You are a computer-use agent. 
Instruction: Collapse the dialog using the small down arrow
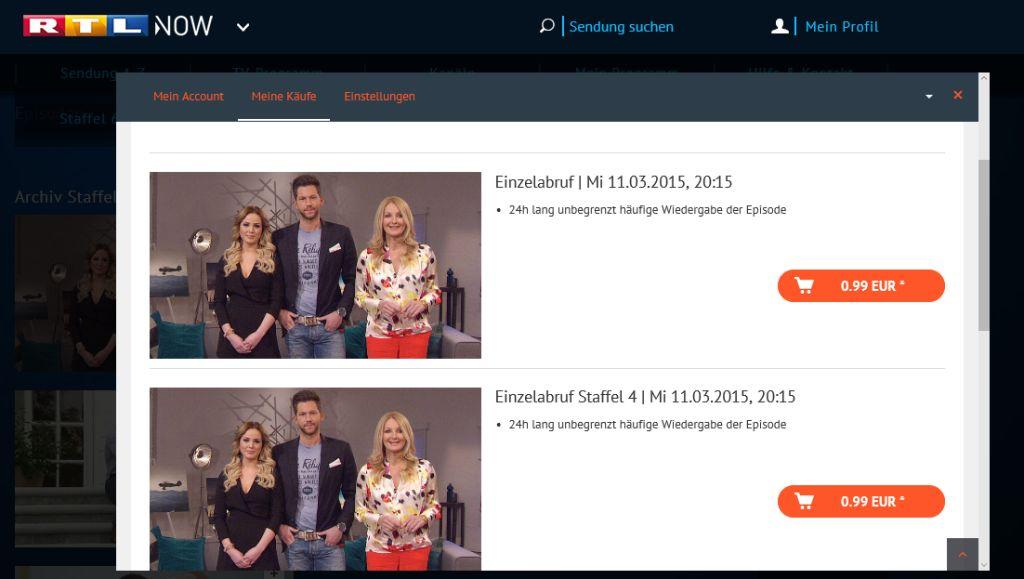pos(929,97)
